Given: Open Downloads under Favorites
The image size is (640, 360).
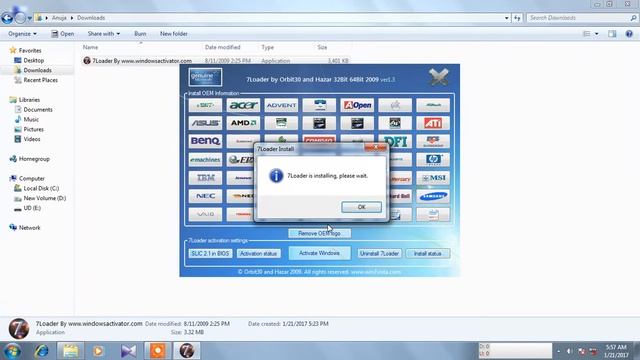Looking at the screenshot, I should tap(37, 70).
